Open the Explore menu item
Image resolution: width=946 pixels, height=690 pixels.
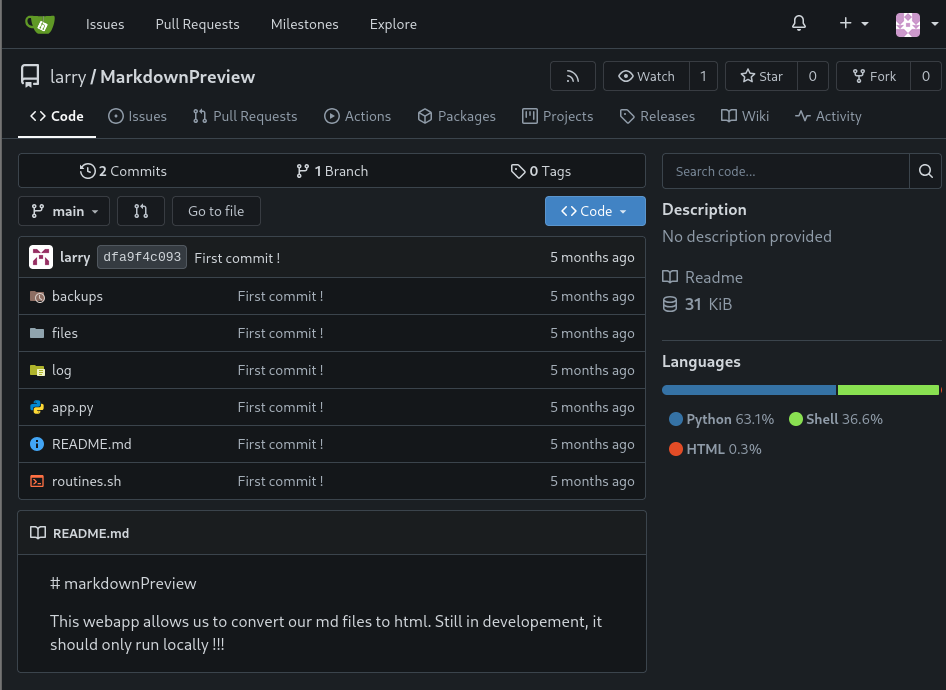point(393,23)
